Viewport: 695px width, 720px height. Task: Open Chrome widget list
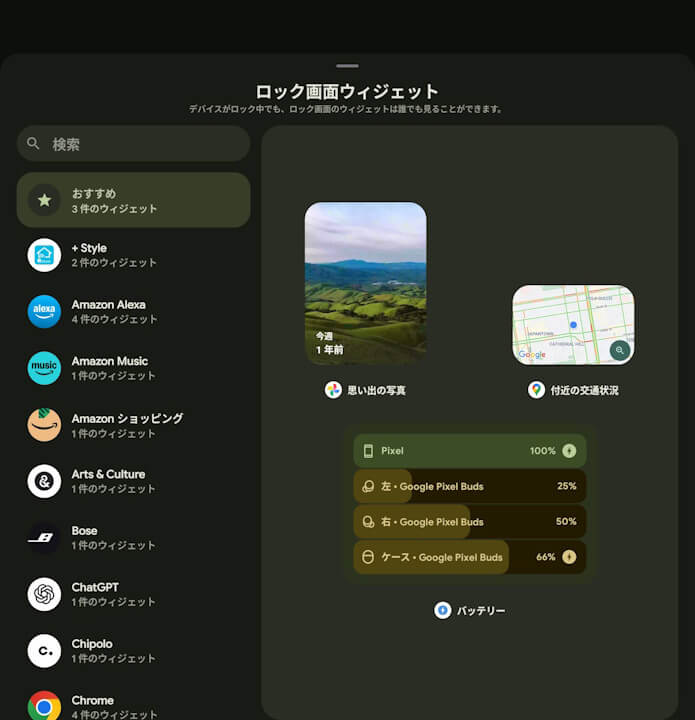point(134,703)
